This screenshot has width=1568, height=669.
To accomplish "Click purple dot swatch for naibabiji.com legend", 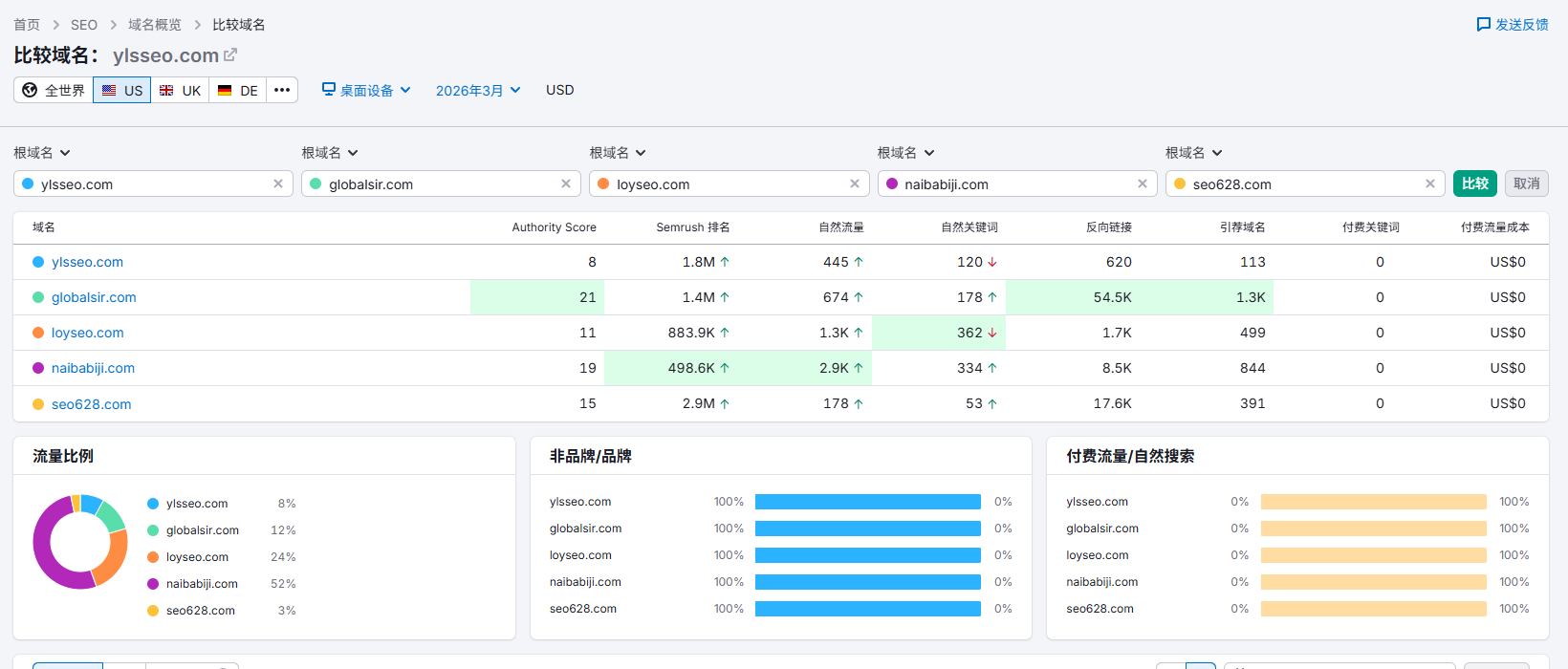I will (153, 584).
